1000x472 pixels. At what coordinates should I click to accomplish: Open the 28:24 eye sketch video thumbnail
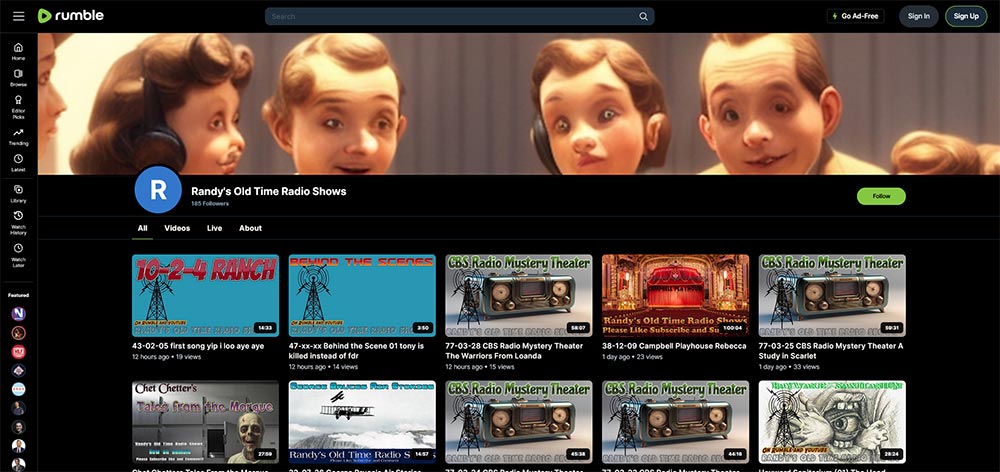(832, 422)
